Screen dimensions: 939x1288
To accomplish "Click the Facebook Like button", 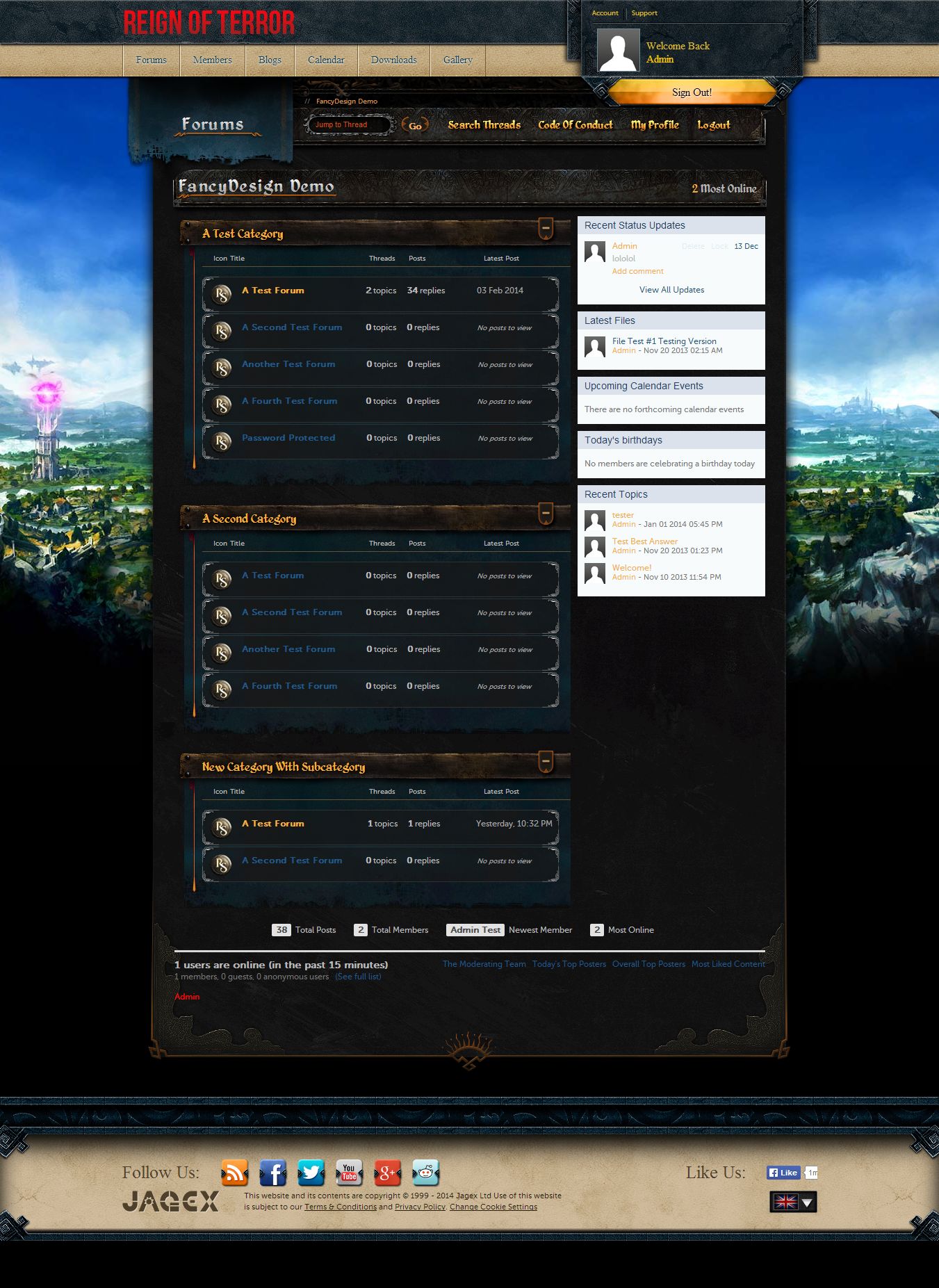I will pyautogui.click(x=783, y=1173).
